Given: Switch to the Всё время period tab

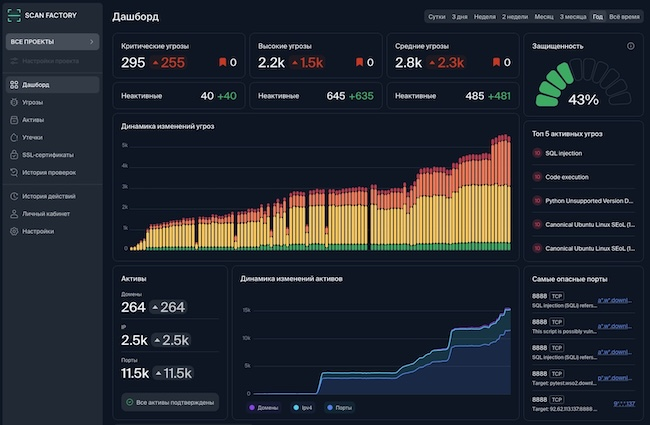Looking at the screenshot, I should pos(625,17).
